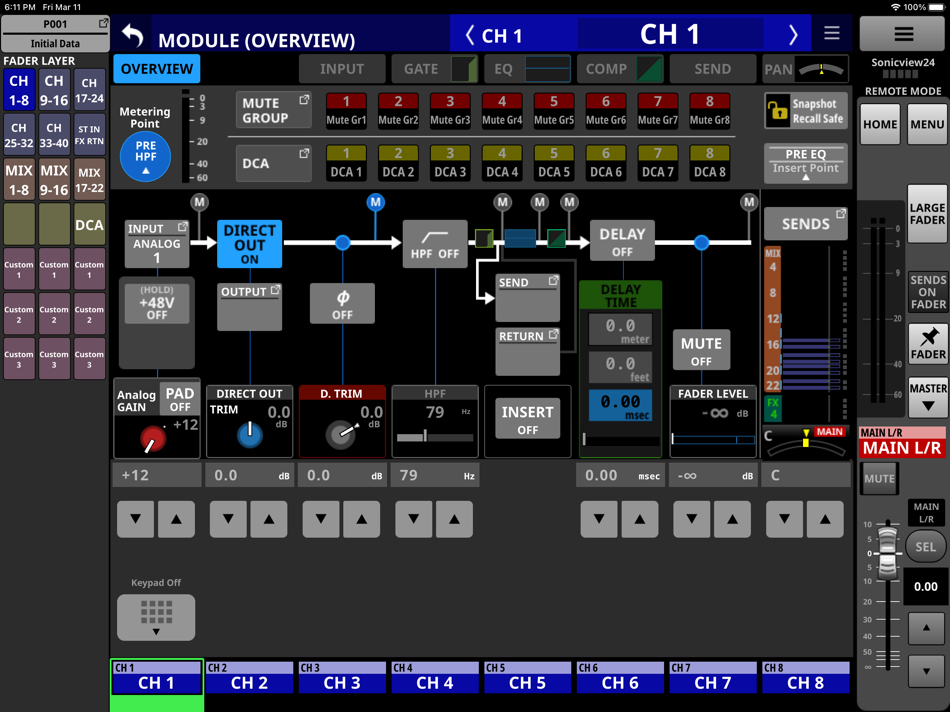
Task: Select the metering point M above INPUT
Action: [199, 202]
